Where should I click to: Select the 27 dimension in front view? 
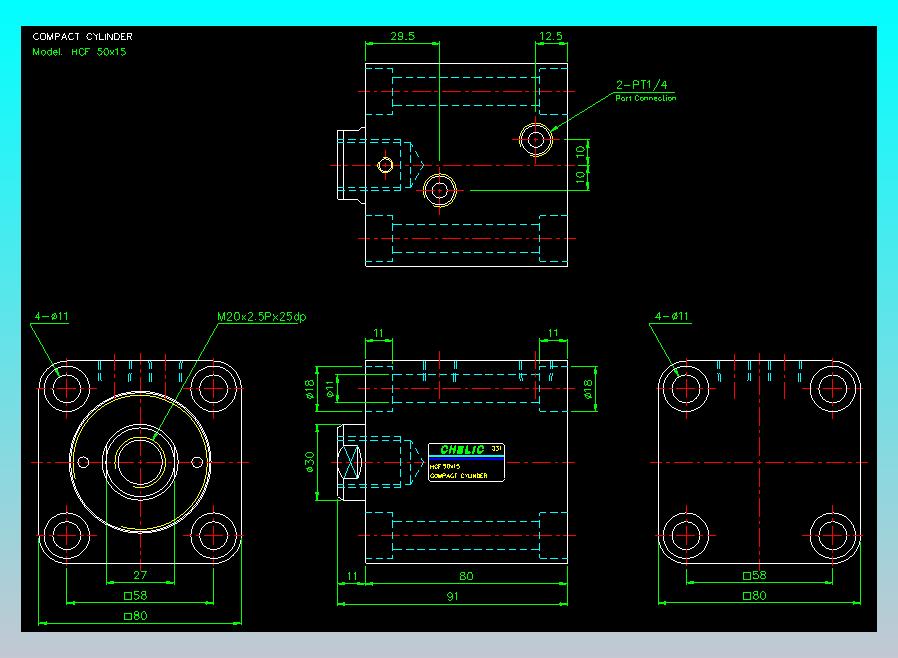click(140, 574)
